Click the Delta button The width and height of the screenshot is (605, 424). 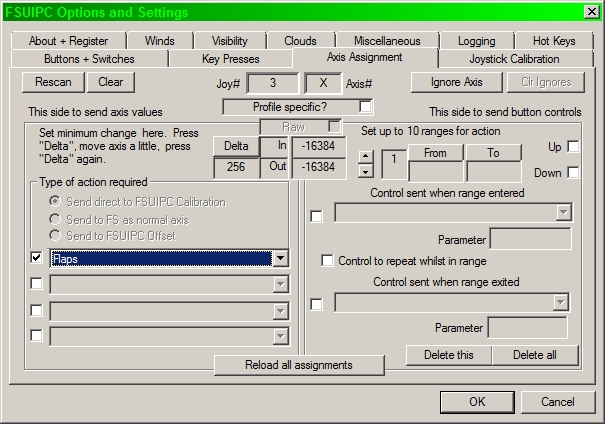236,146
